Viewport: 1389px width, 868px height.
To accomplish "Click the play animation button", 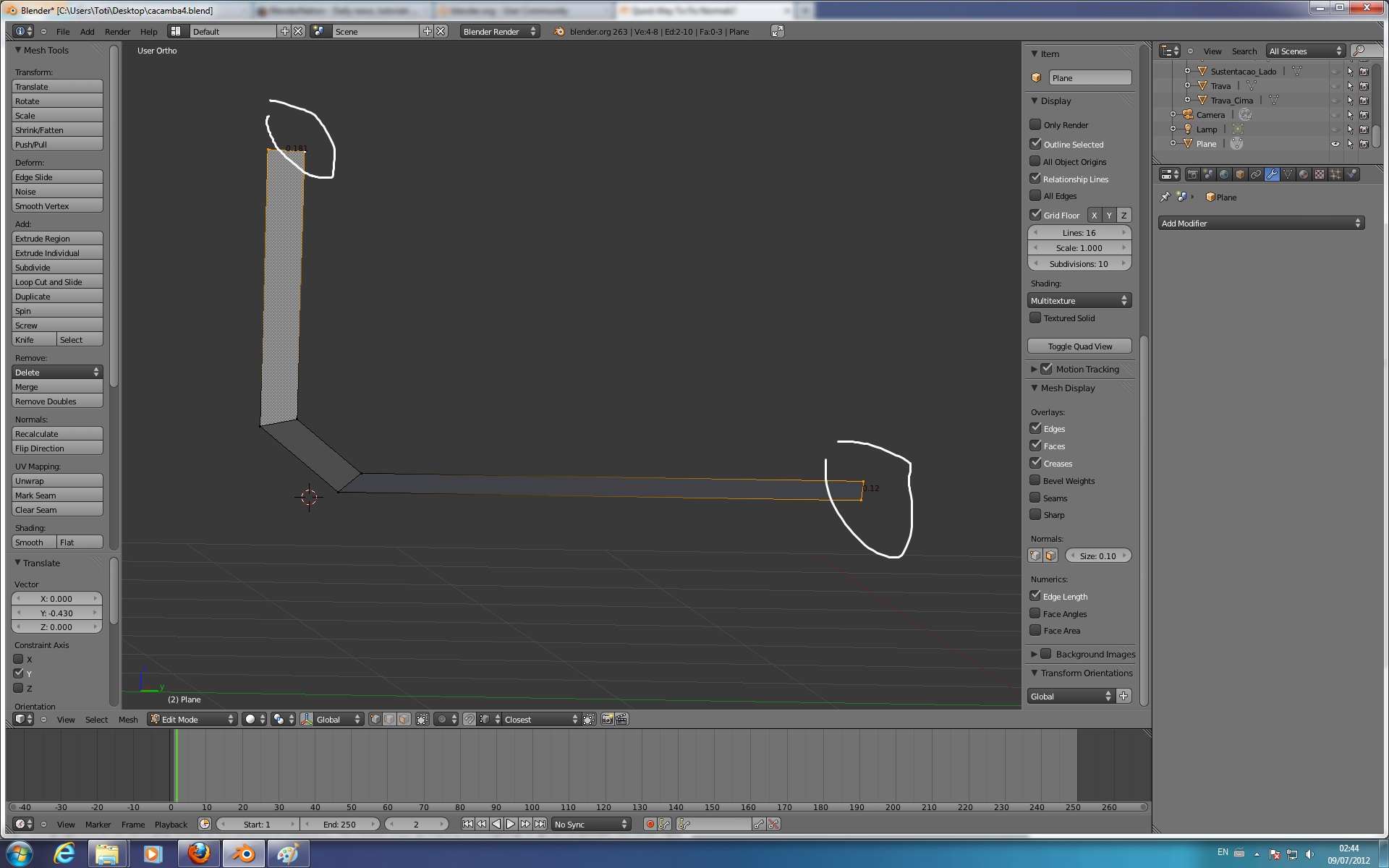I will (x=511, y=824).
